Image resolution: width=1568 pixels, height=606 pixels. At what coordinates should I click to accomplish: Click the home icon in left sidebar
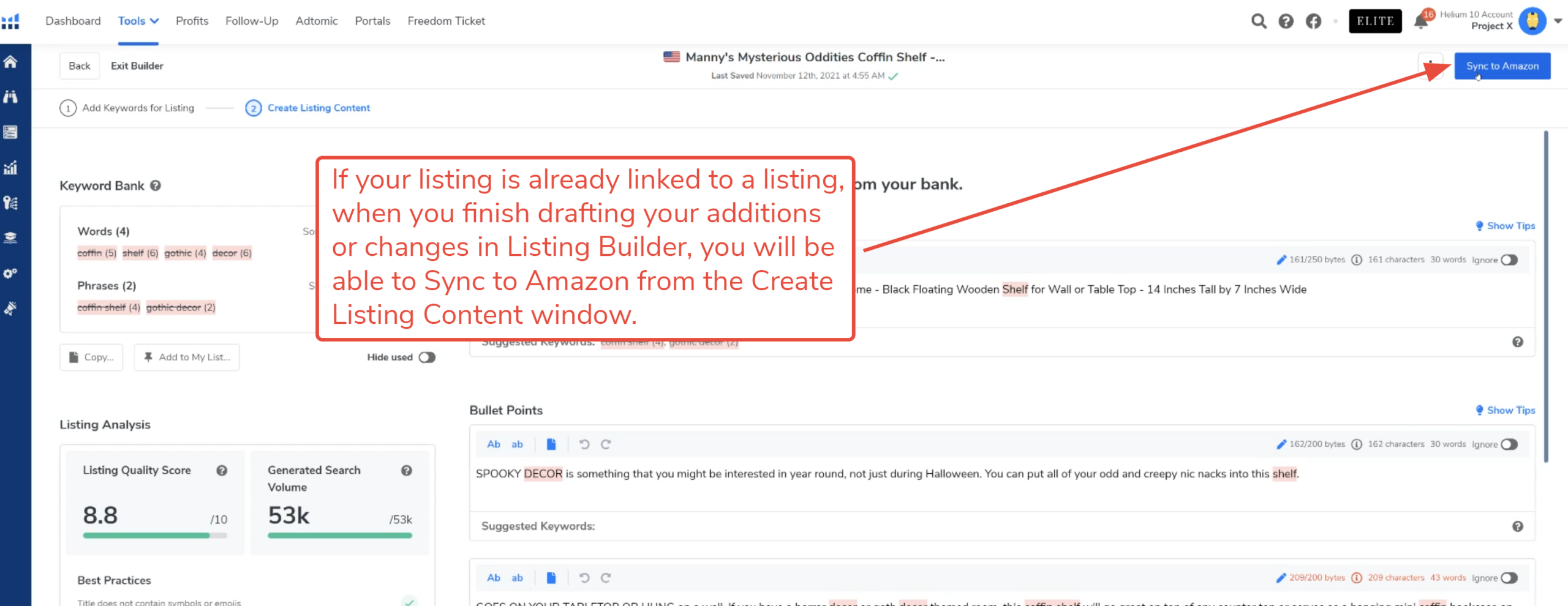tap(10, 62)
